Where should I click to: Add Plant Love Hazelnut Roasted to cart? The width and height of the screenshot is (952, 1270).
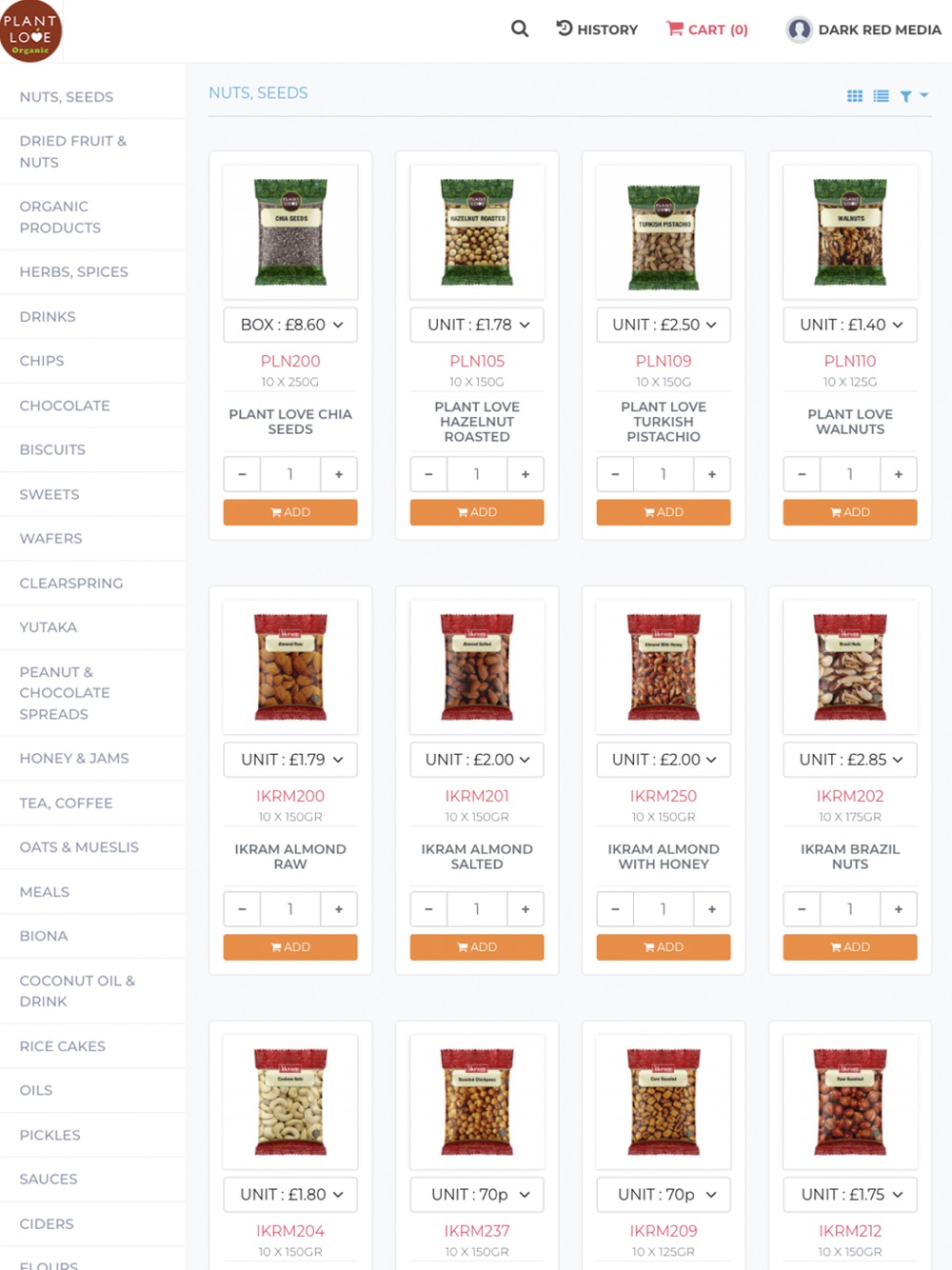[x=477, y=512]
